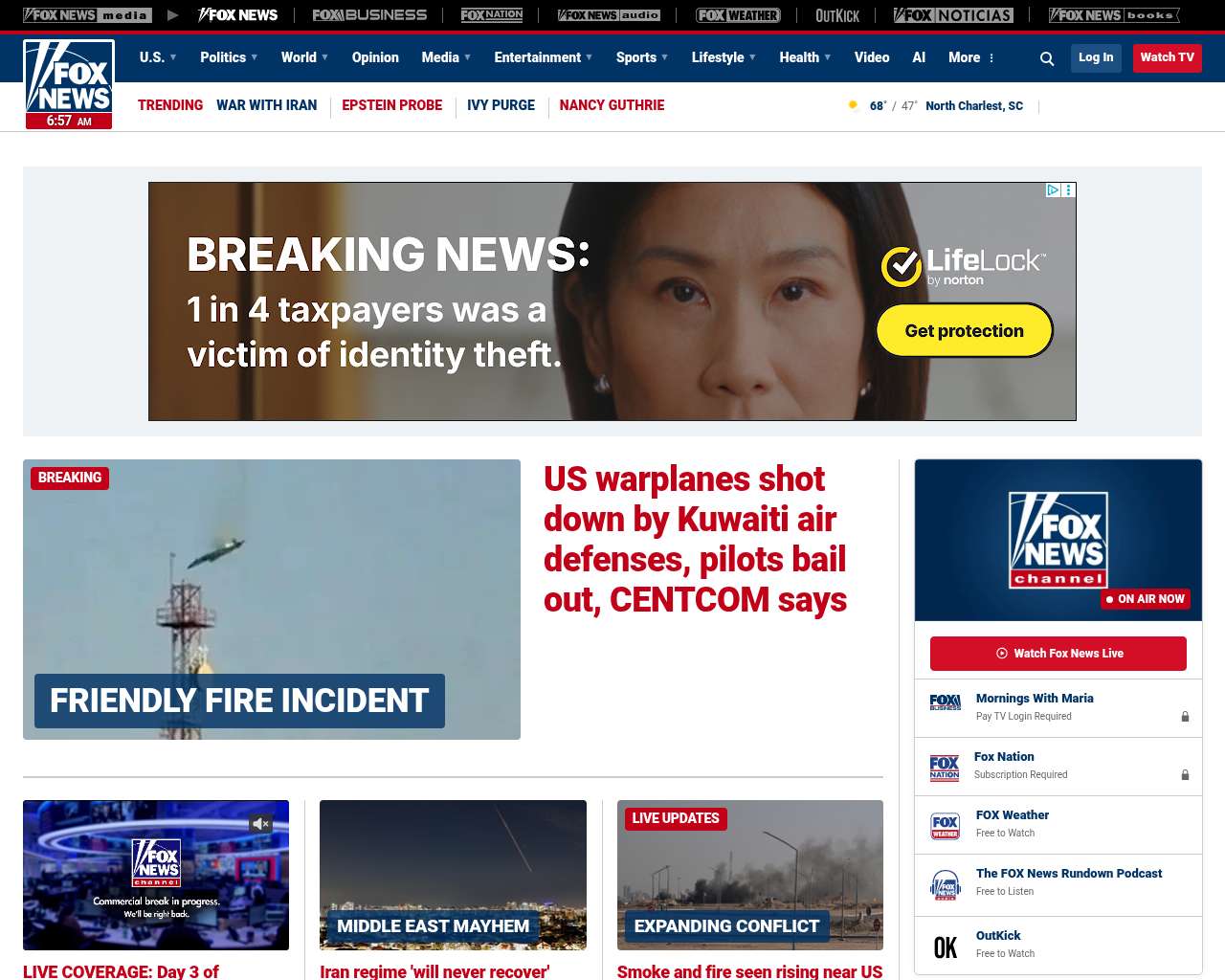Click the FOX Weather logo in watch list
This screenshot has height=980, width=1225.
point(946,826)
